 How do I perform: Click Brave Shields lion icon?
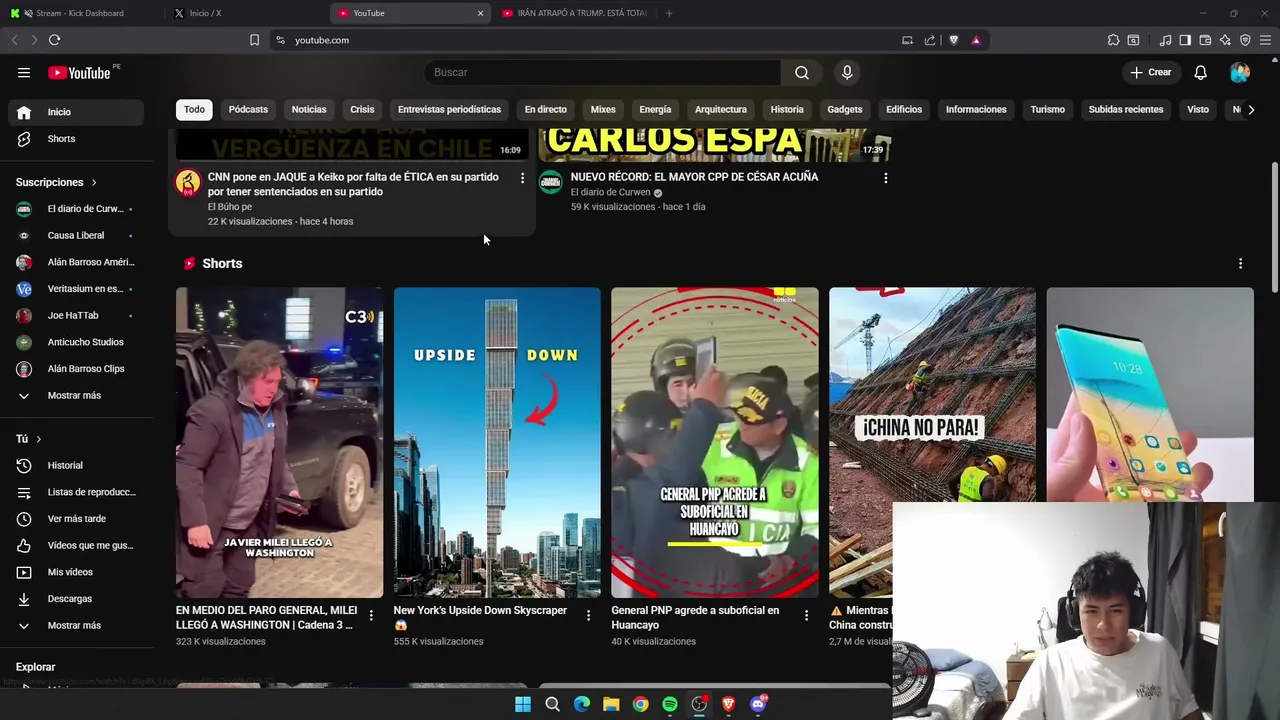click(953, 40)
